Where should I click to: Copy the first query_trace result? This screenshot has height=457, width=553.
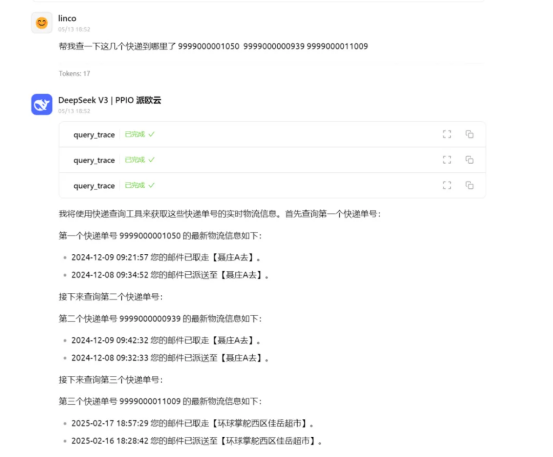coord(469,134)
